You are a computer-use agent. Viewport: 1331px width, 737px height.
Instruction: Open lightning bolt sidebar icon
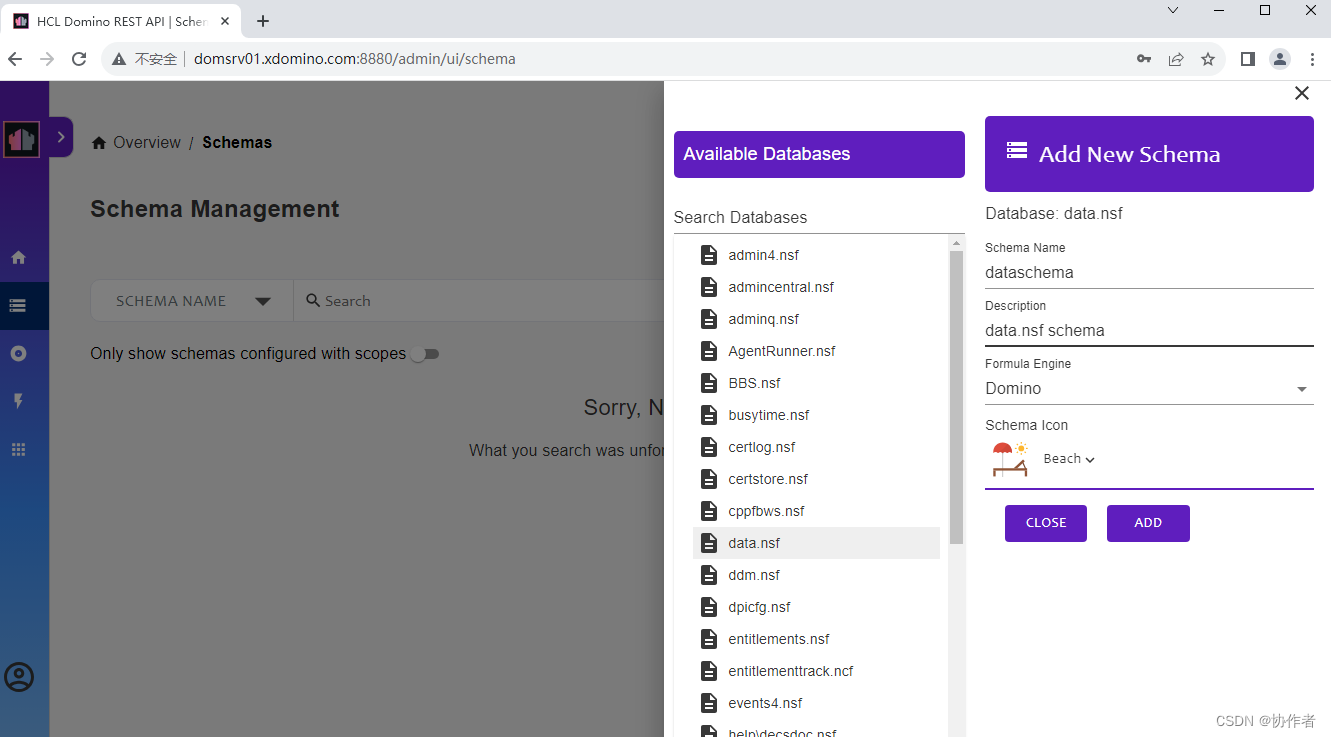(x=18, y=401)
